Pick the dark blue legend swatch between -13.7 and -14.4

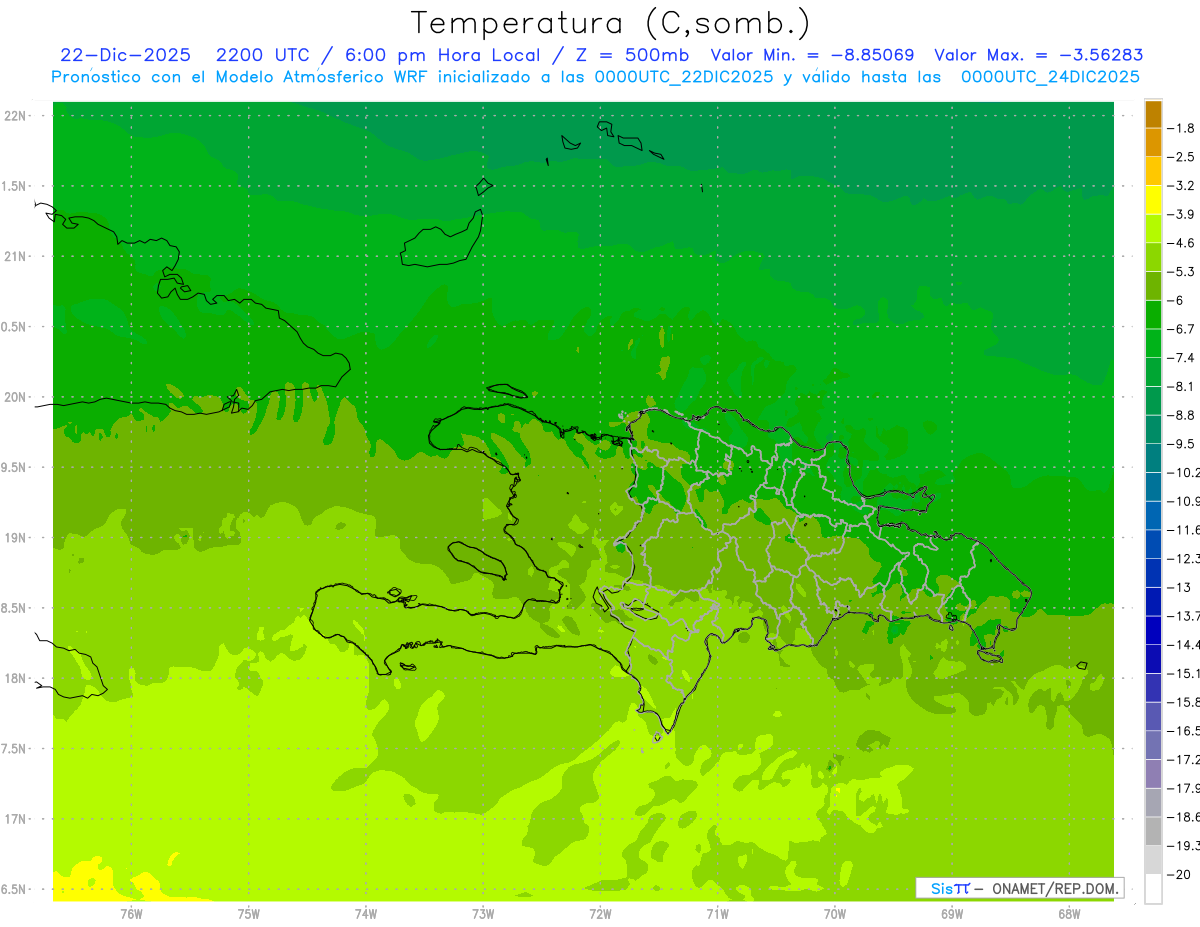pos(1153,631)
